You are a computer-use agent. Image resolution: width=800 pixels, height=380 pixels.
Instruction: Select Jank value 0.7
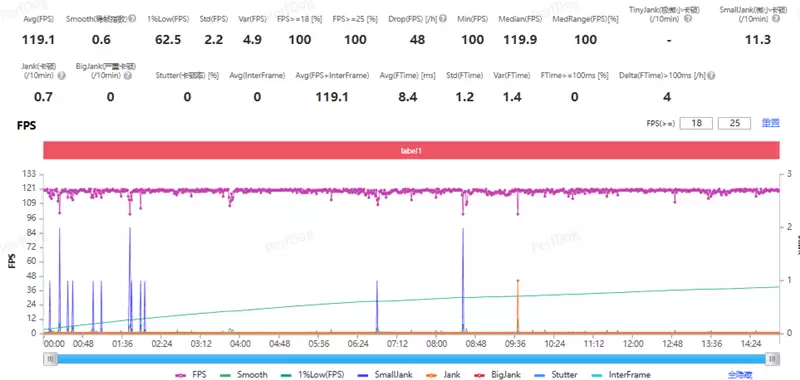click(43, 97)
